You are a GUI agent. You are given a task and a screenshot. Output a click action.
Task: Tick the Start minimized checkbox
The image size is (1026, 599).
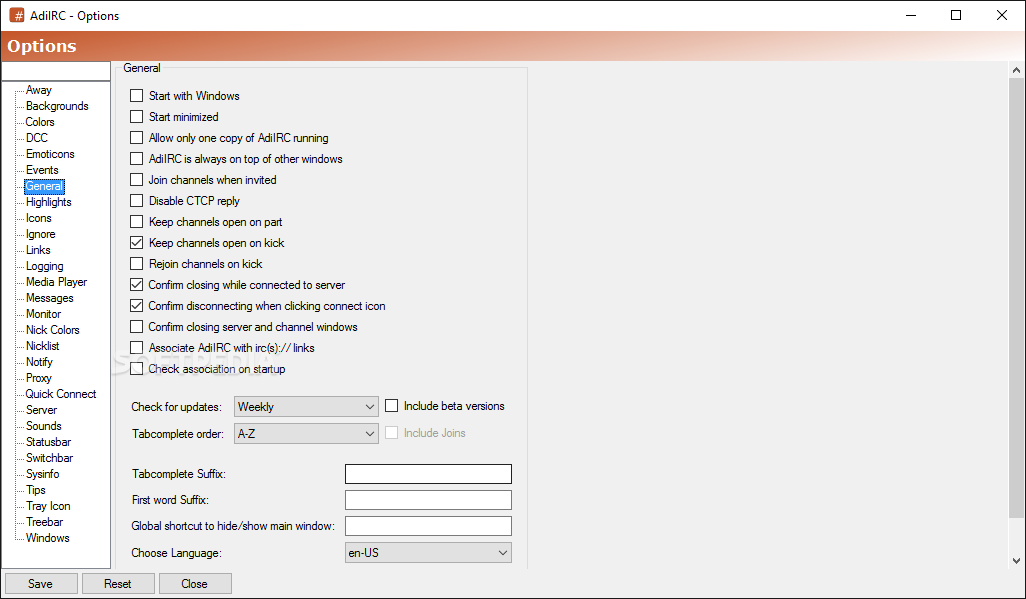point(136,117)
